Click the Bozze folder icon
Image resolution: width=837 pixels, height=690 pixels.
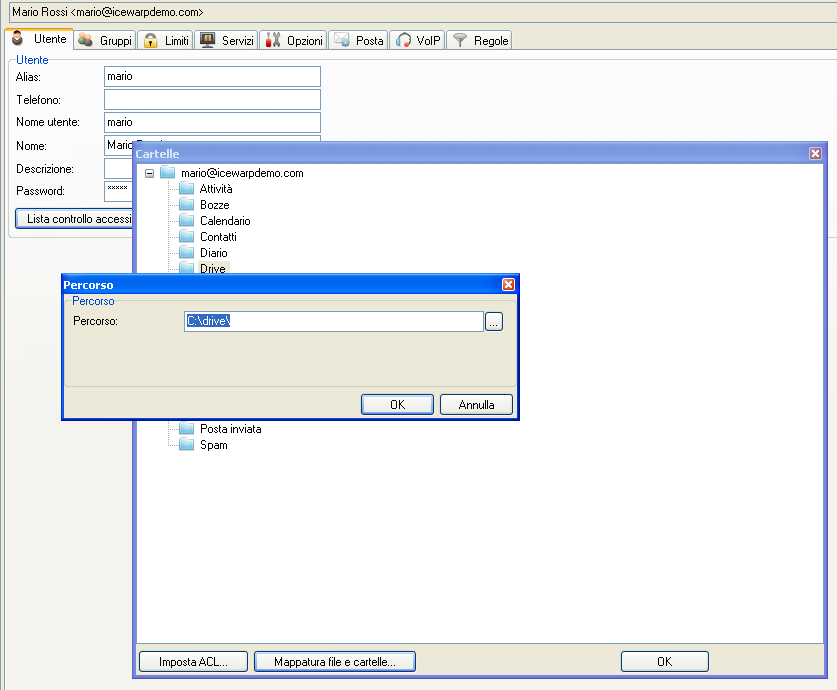(186, 204)
